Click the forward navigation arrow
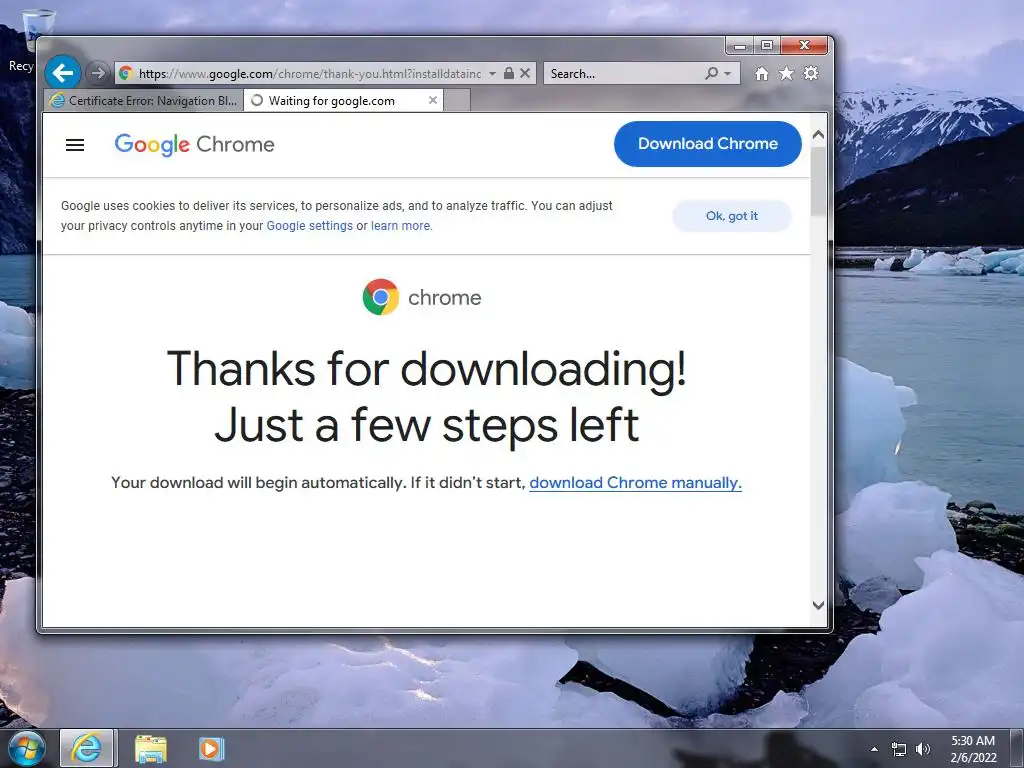The image size is (1024, 768). pos(98,73)
